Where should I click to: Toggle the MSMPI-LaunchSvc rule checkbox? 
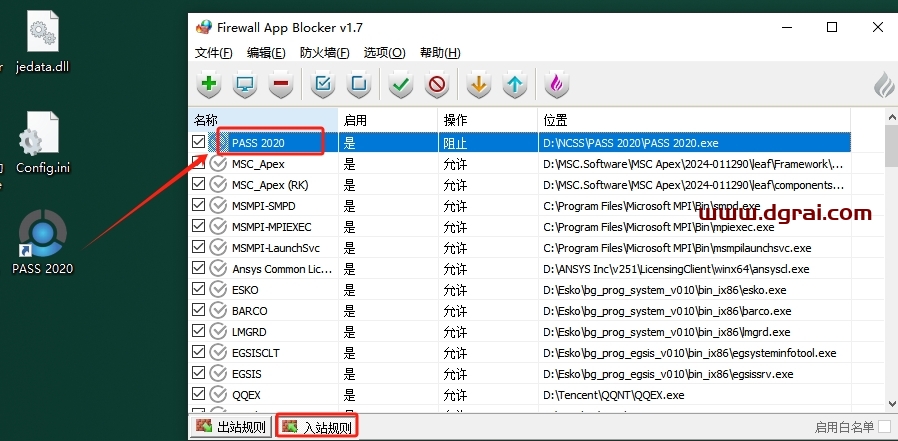pos(199,247)
